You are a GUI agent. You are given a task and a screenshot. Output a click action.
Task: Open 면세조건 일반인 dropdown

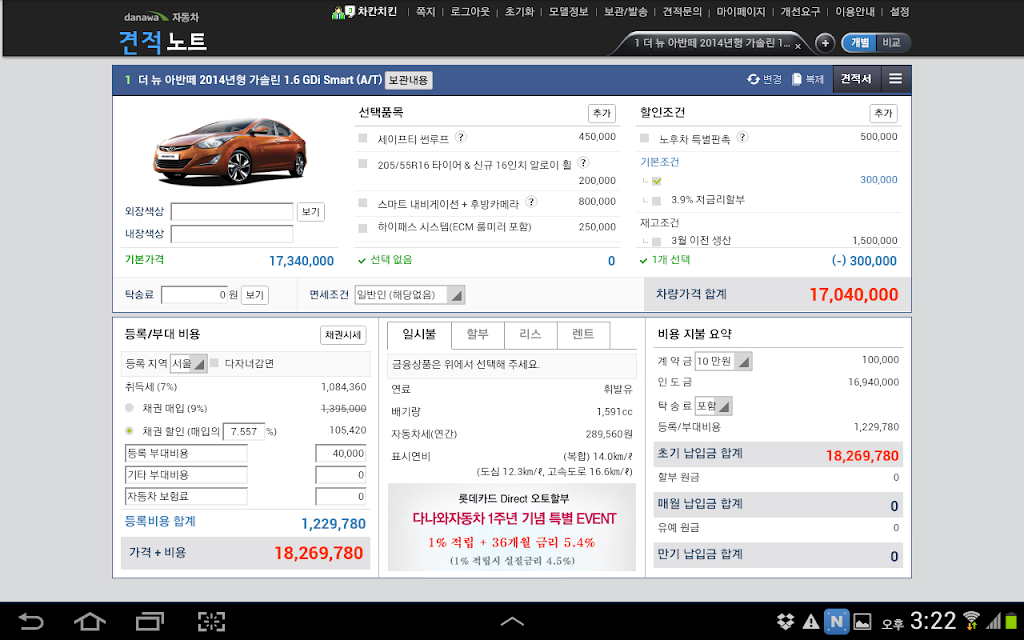409,295
